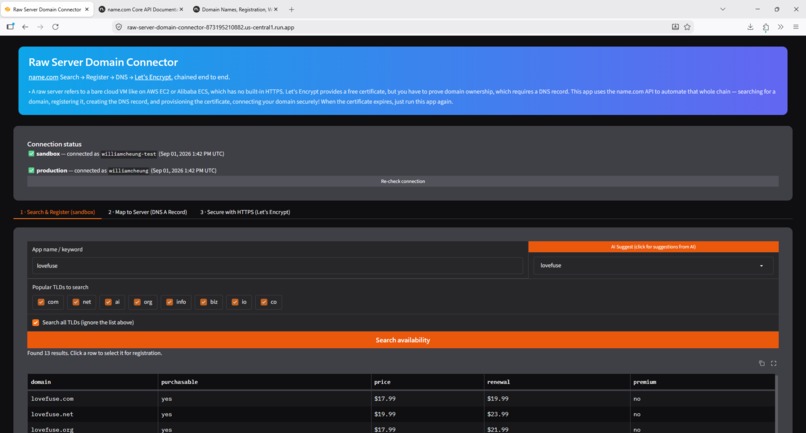This screenshot has width=806, height=433.
Task: Open a new browser tab
Action: tap(291, 9)
